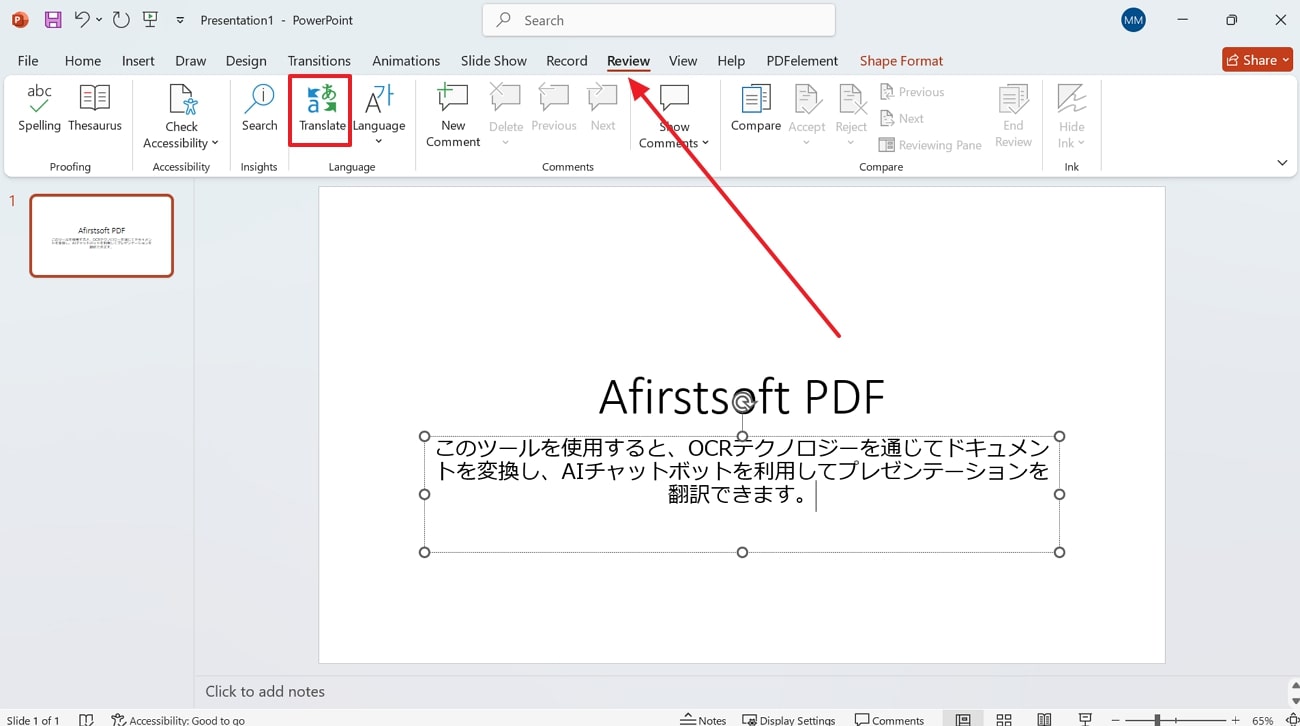Open the Thesaurus
This screenshot has height=726, width=1300.
click(x=95, y=109)
